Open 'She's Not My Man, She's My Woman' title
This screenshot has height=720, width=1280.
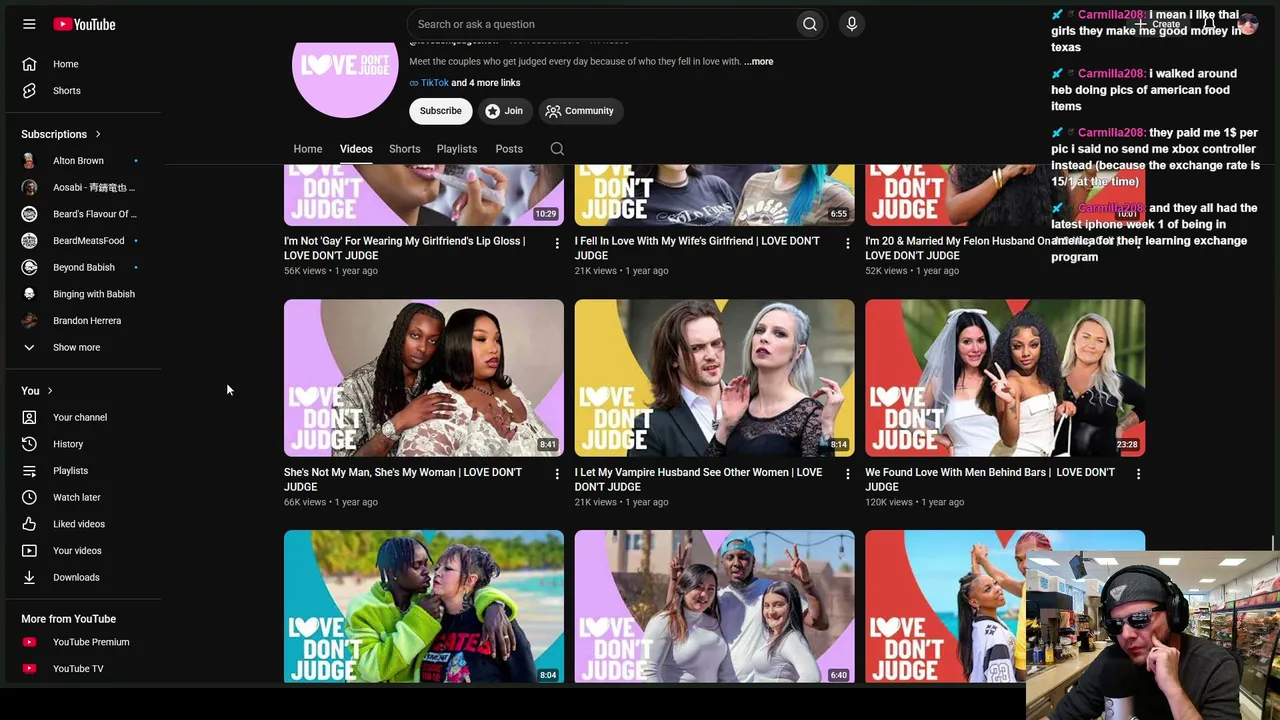(403, 480)
